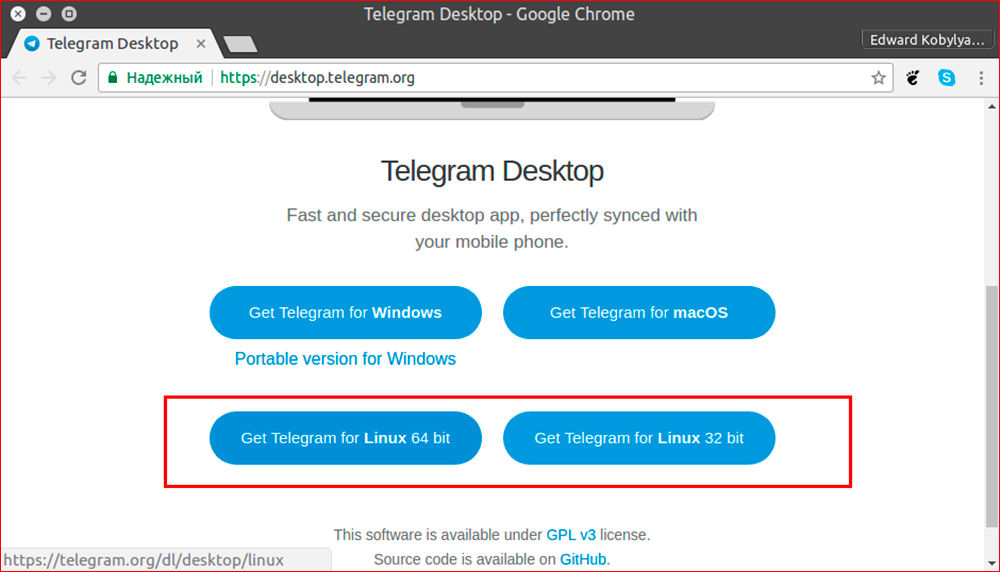This screenshot has width=1000, height=572.
Task: Go forward with the forward arrow
Action: [x=48, y=78]
